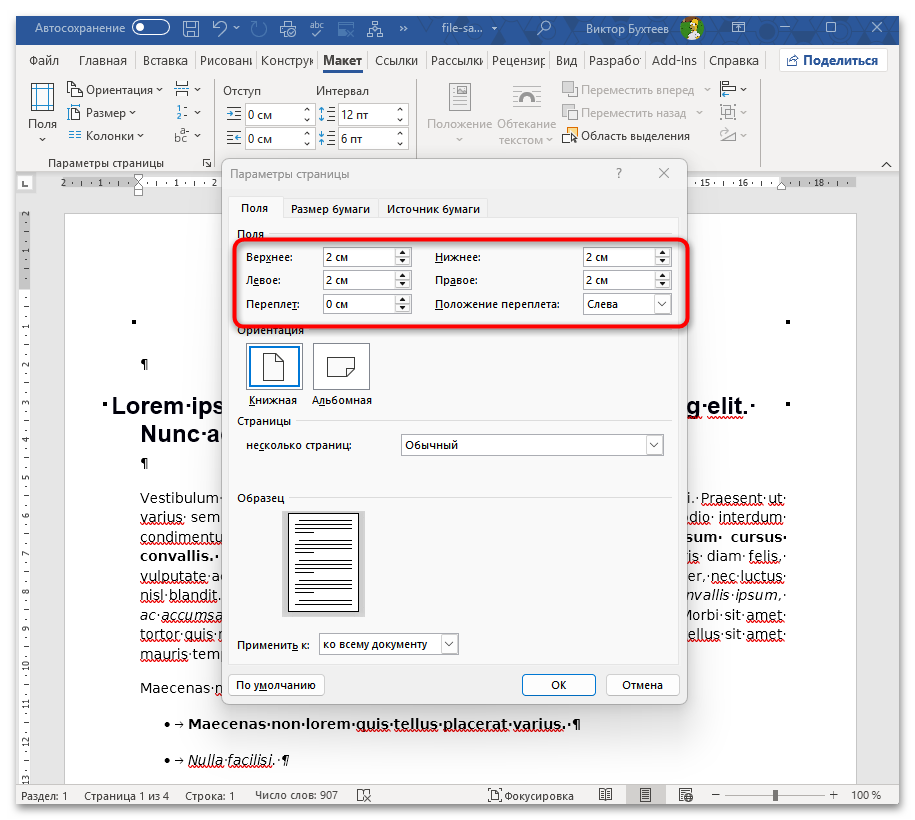Viewport: 915px width, 820px height.
Task: Open page setup dialog launcher icon
Action: point(207,163)
